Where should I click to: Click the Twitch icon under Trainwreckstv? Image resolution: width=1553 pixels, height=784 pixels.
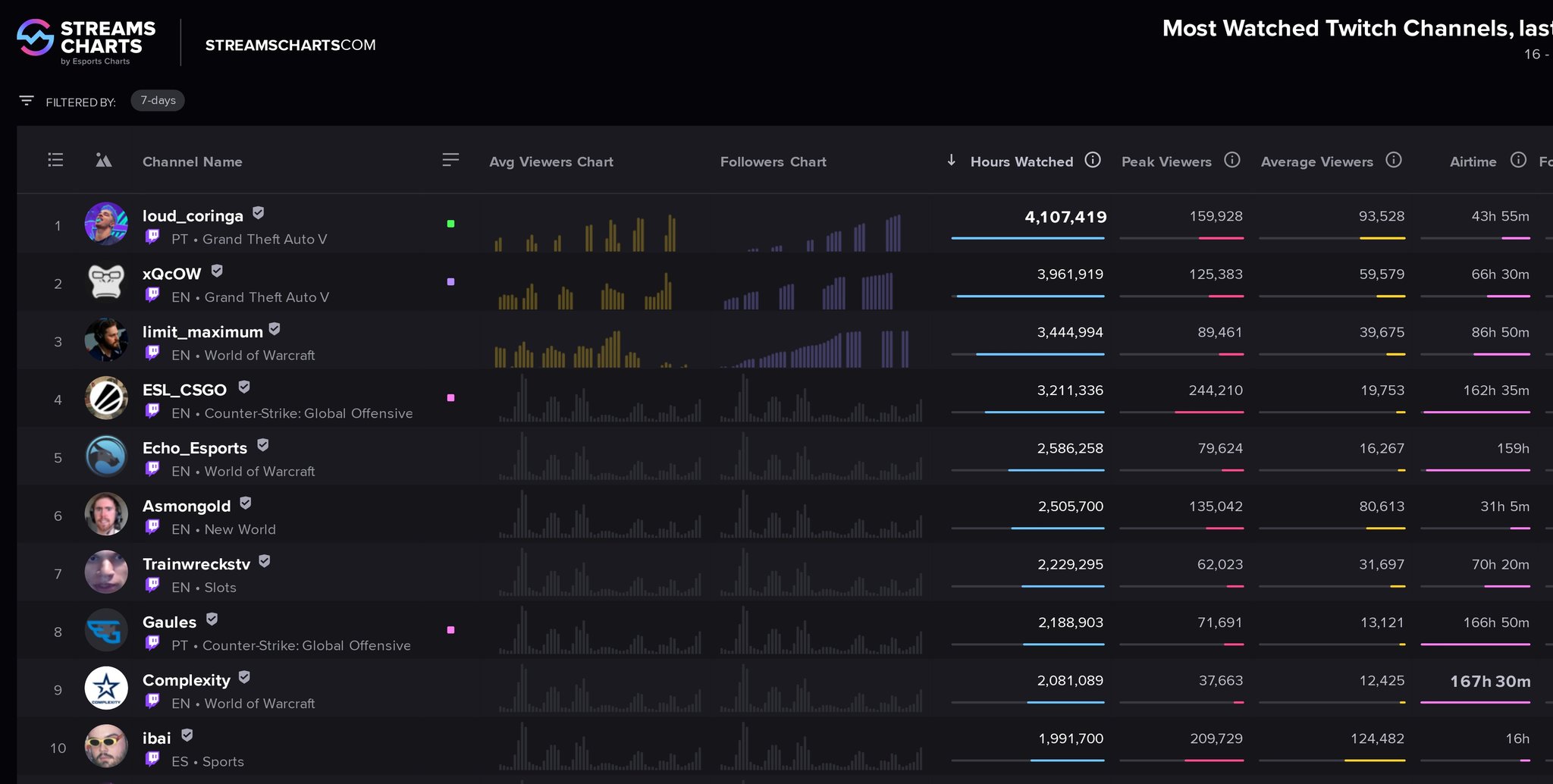[x=152, y=585]
